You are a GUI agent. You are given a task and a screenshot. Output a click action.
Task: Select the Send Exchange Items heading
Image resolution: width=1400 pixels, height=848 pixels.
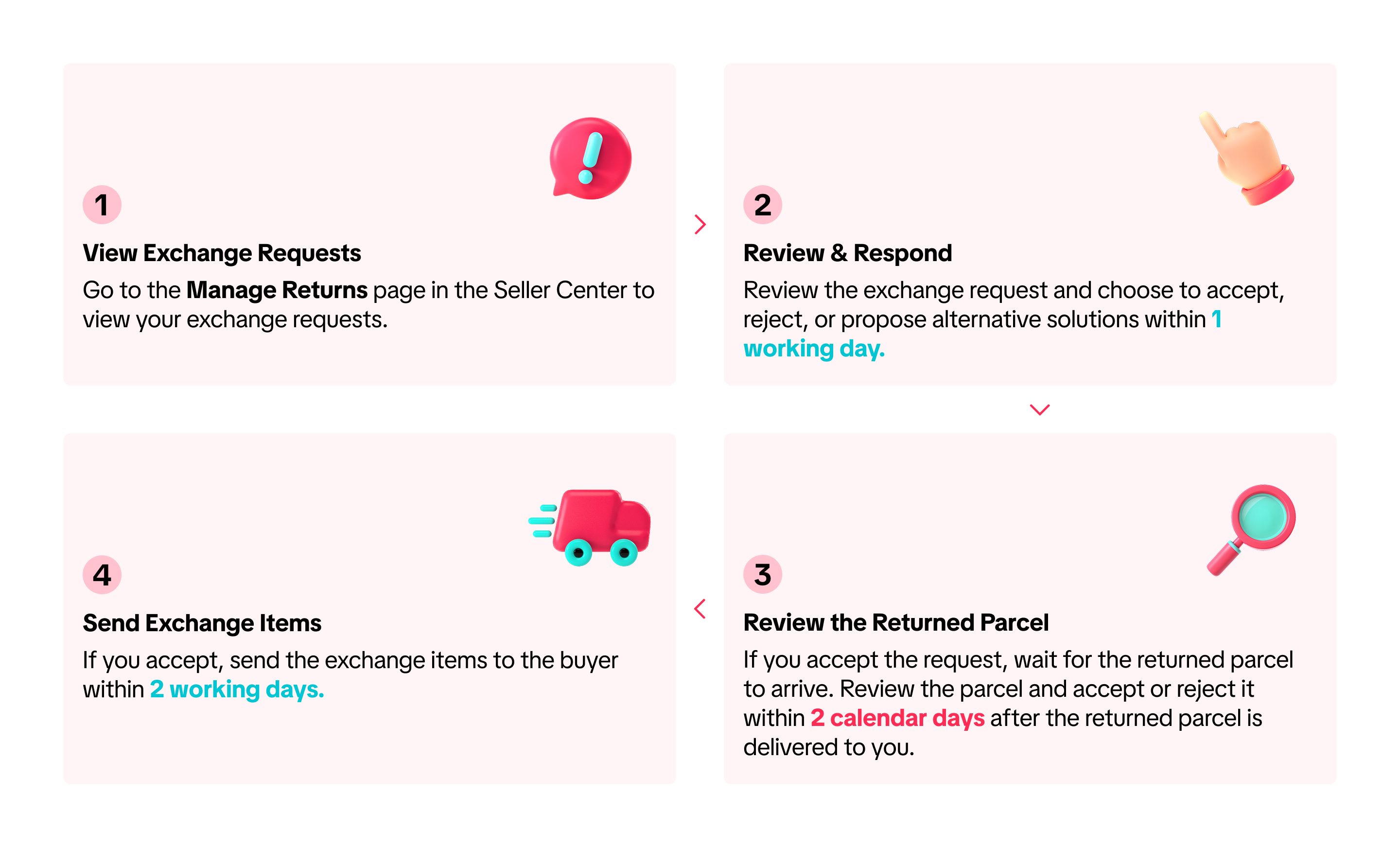tap(202, 623)
